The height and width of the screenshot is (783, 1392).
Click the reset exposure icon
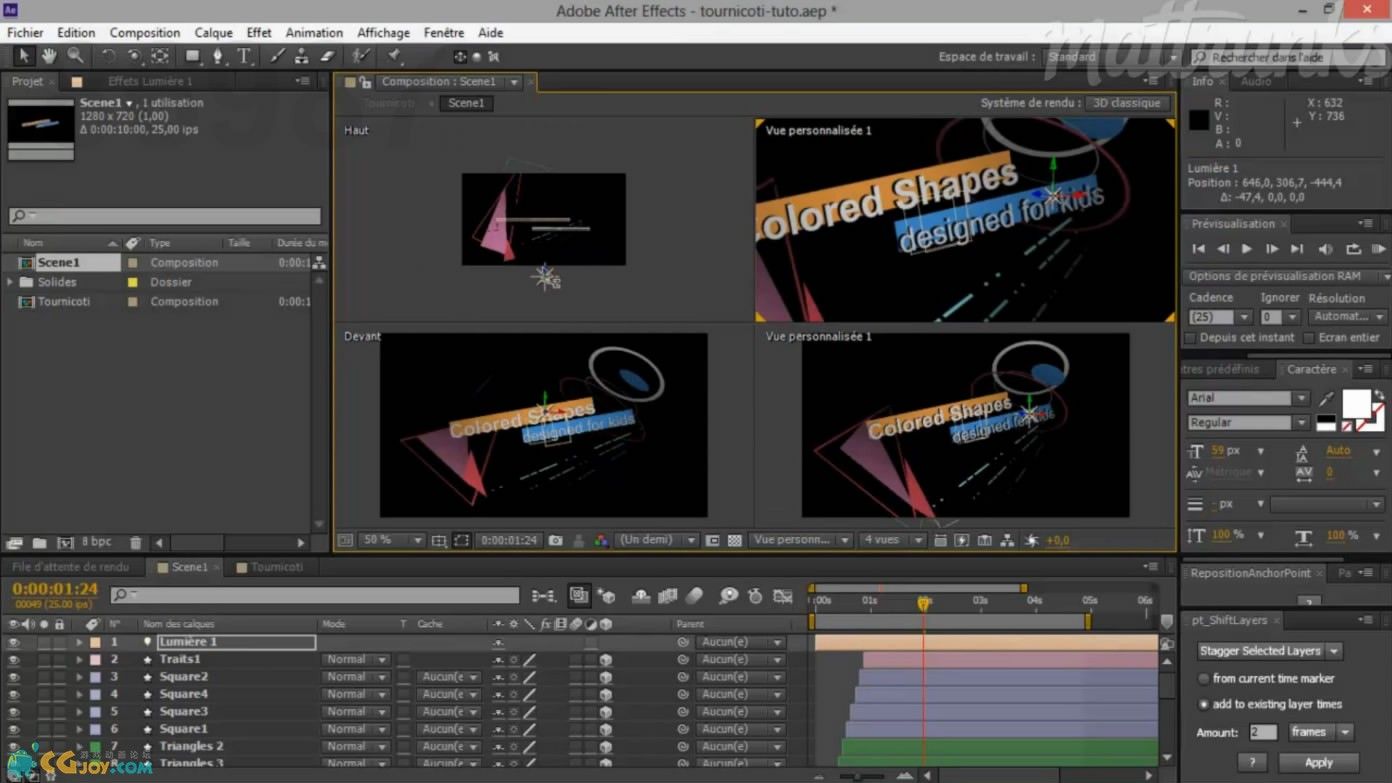[x=1032, y=540]
